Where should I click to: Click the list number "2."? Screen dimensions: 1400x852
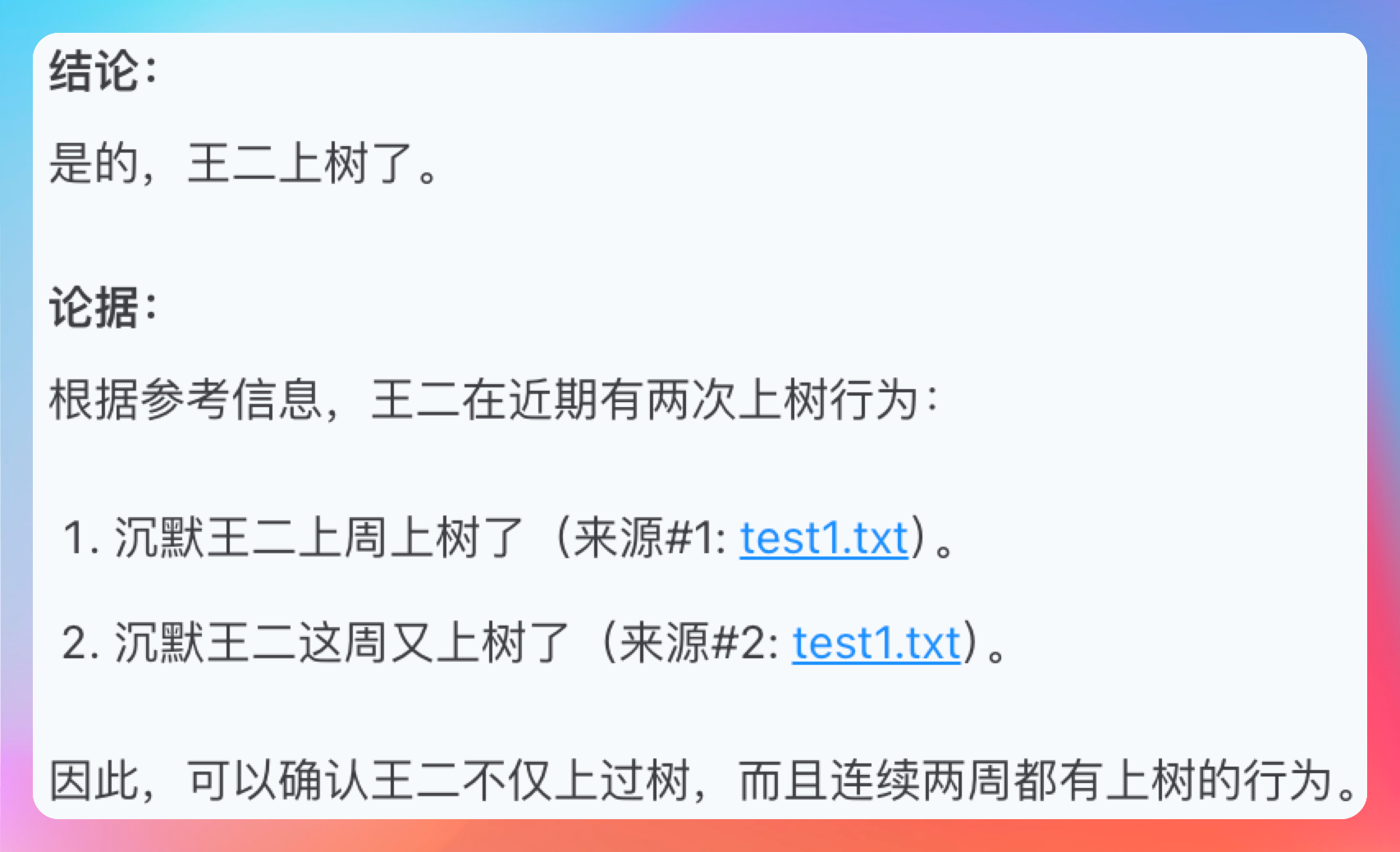pos(80,644)
